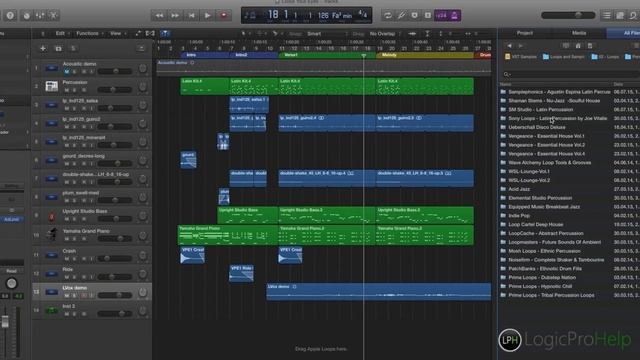640x360 pixels.
Task: Show Smart Controls using the knob icon
Action: pyautogui.click(x=27, y=16)
